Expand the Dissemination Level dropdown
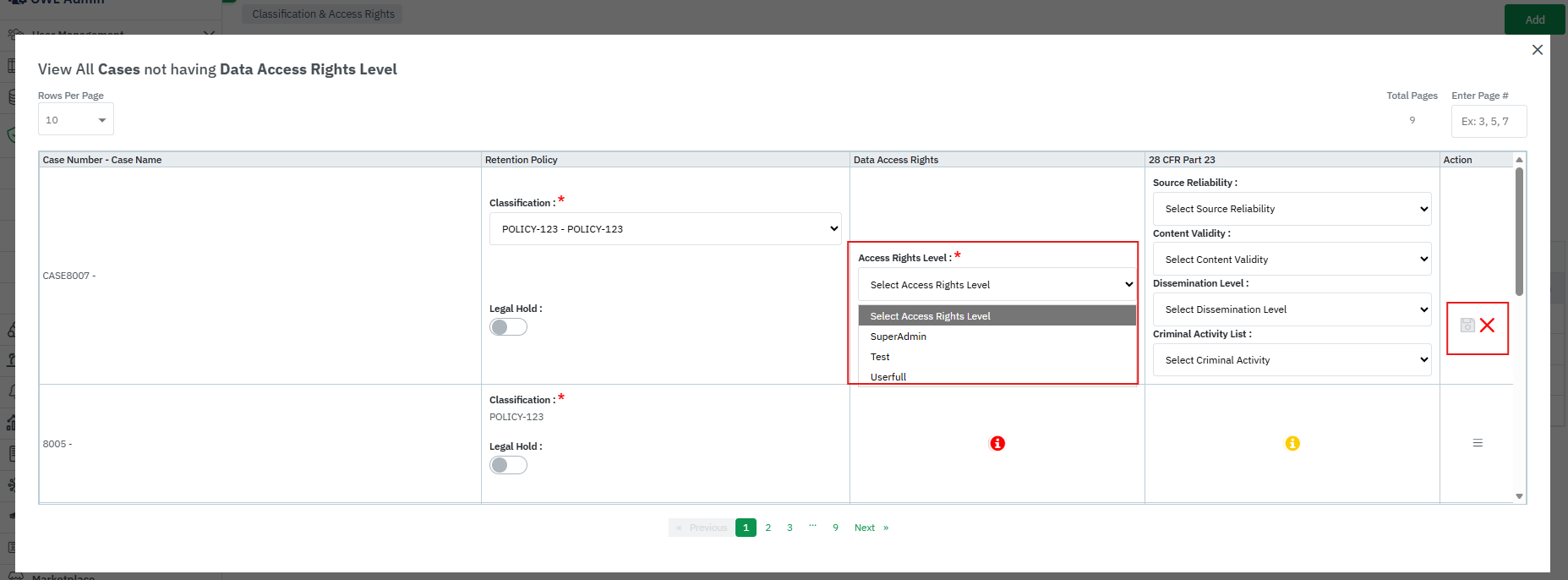The height and width of the screenshot is (580, 1568). [1292, 309]
